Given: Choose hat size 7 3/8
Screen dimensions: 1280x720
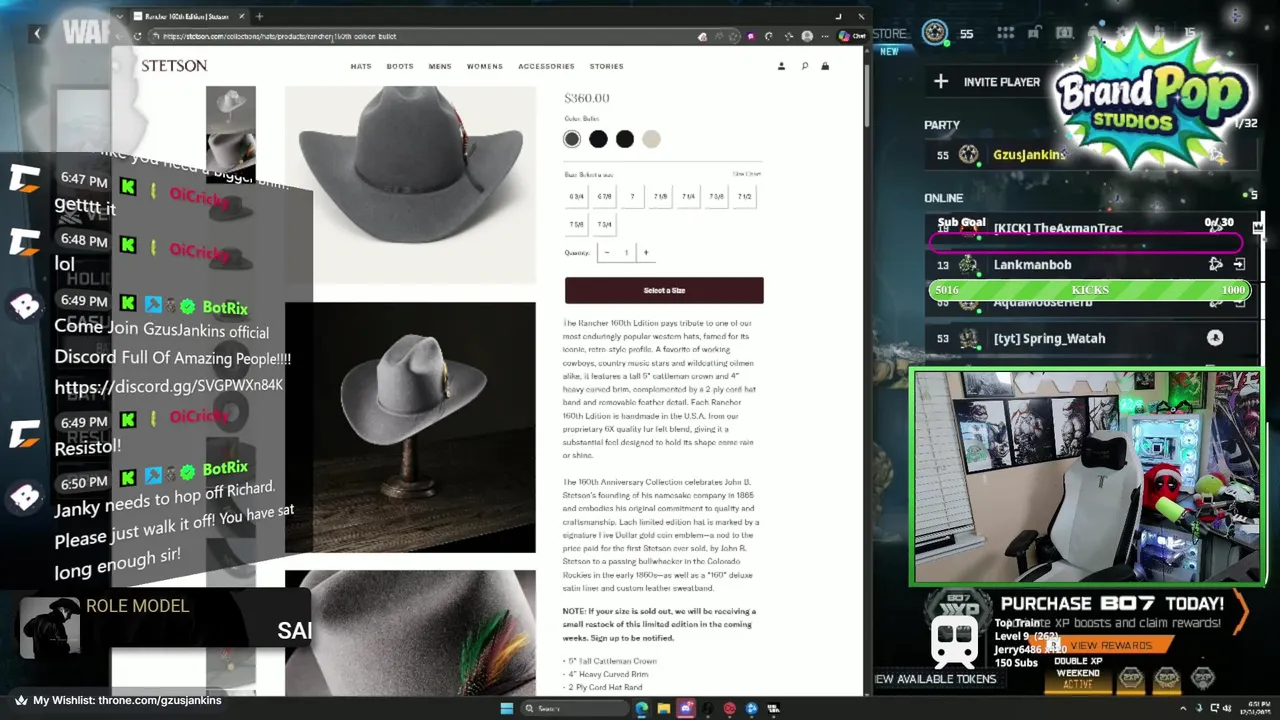Looking at the screenshot, I should click(x=716, y=196).
